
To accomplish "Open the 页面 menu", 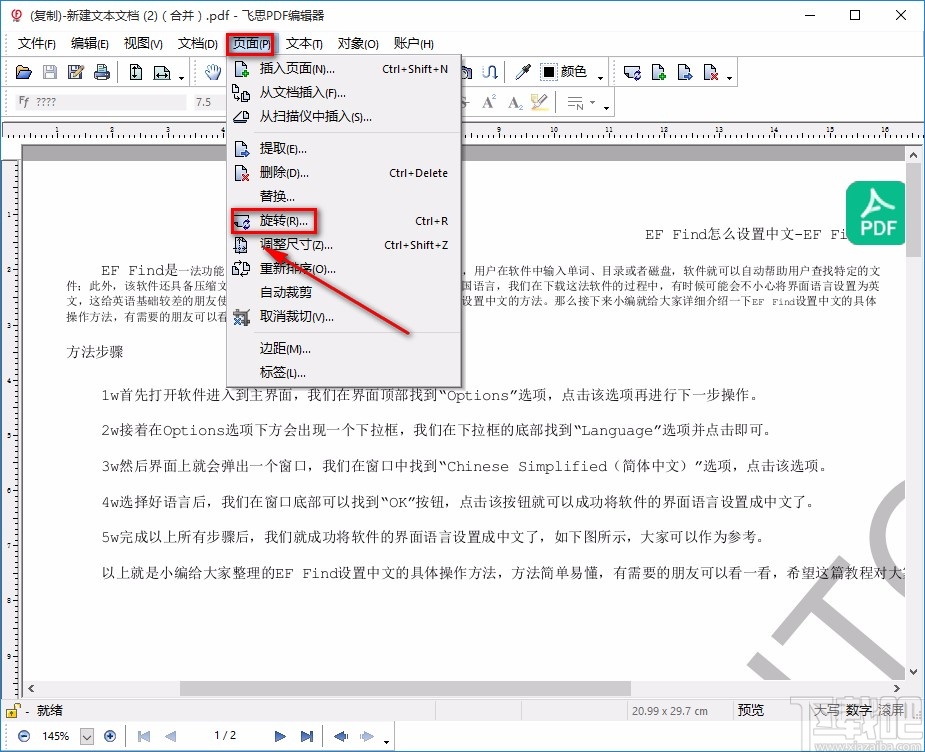I will (249, 43).
